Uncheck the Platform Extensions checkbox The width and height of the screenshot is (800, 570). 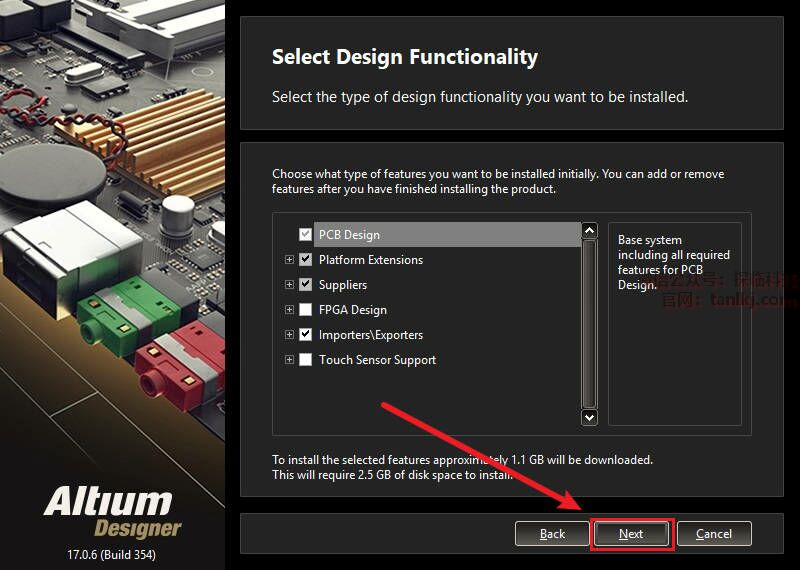pyautogui.click(x=305, y=260)
